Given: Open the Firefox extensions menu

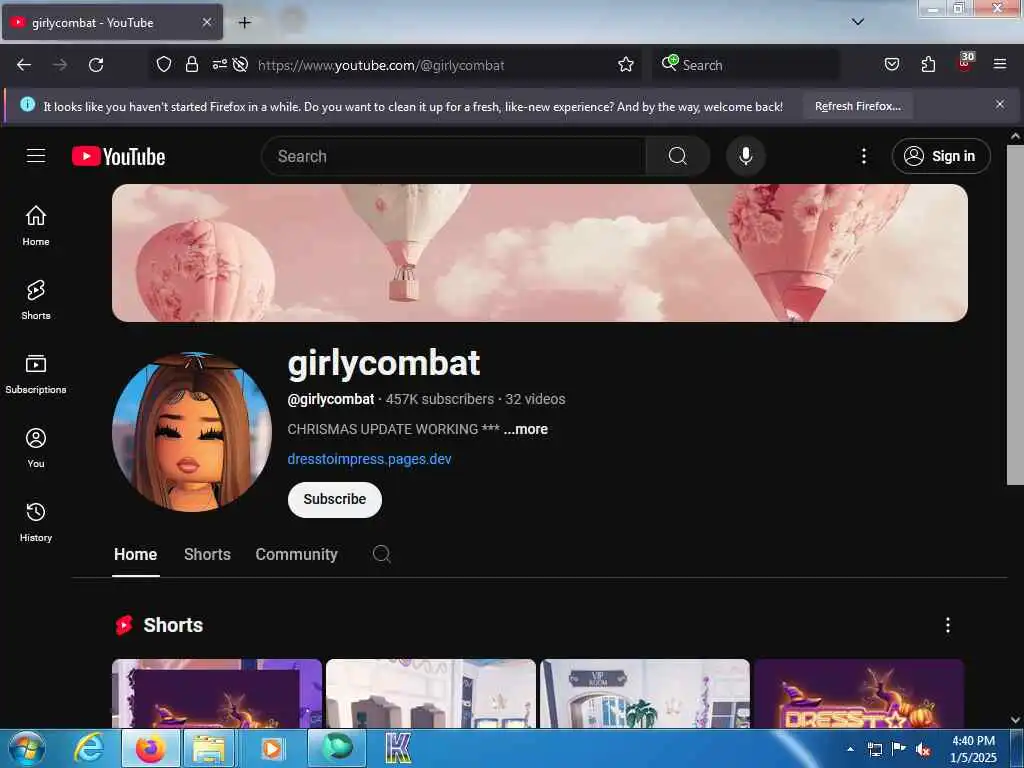Looking at the screenshot, I should click(928, 64).
